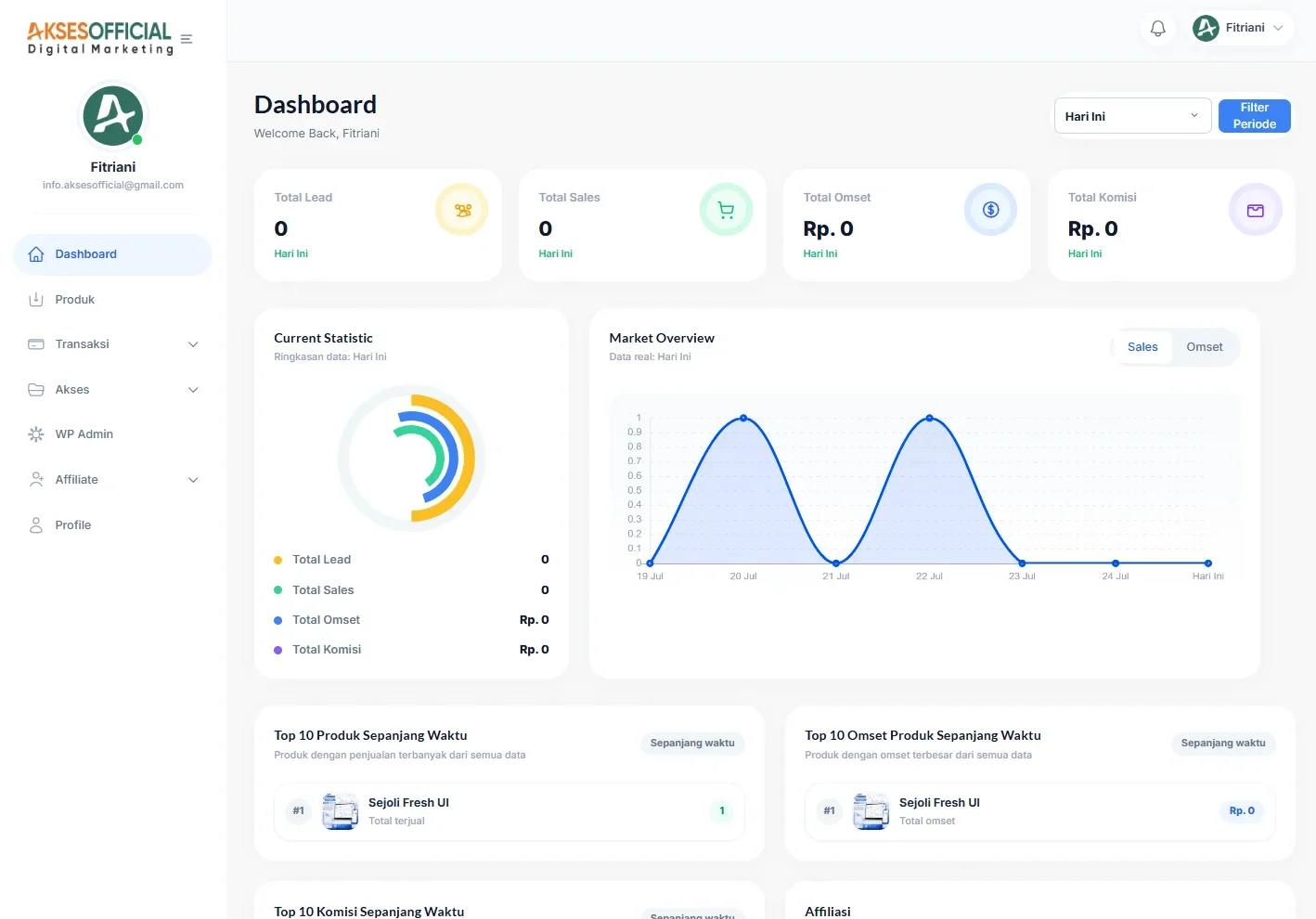Open the Hari Ini period dropdown
Viewport: 1316px width, 919px height.
(x=1132, y=116)
